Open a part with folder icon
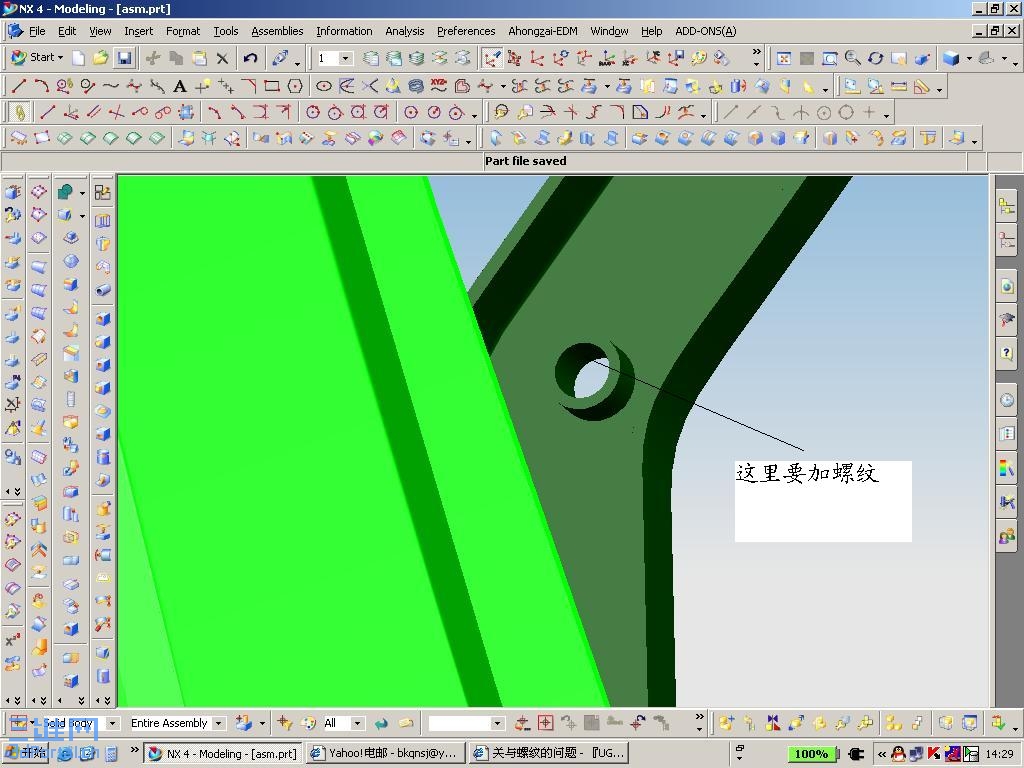 (101, 58)
